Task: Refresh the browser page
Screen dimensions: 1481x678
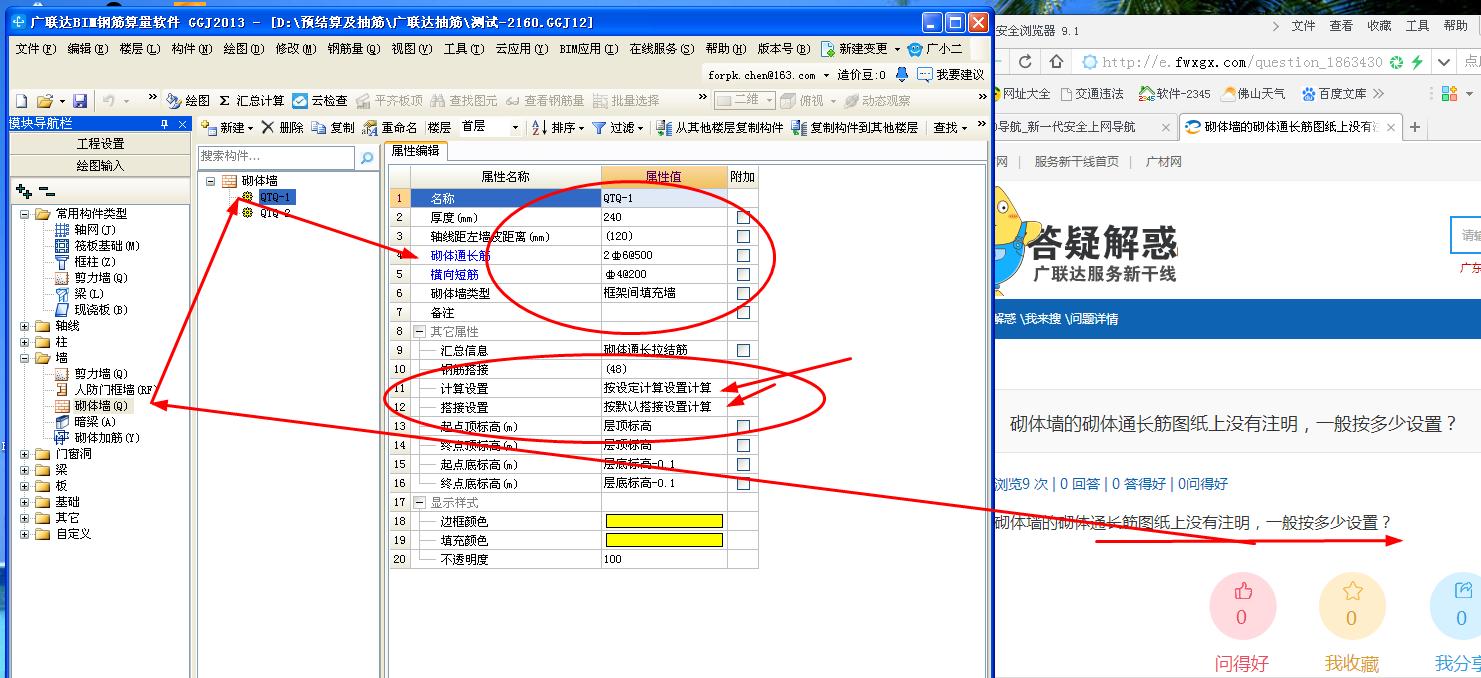Action: [x=1025, y=62]
